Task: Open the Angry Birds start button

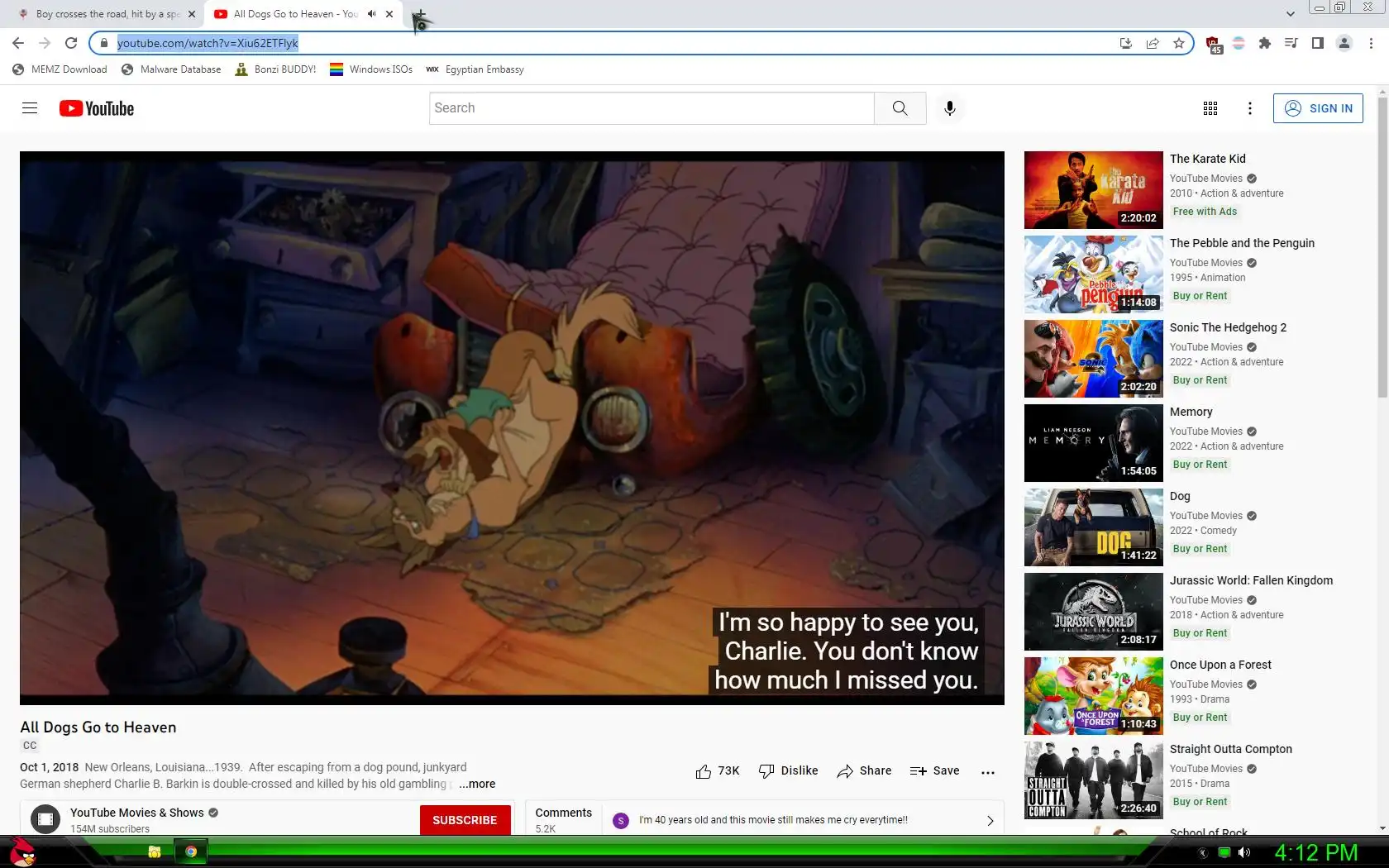Action: click(x=22, y=851)
